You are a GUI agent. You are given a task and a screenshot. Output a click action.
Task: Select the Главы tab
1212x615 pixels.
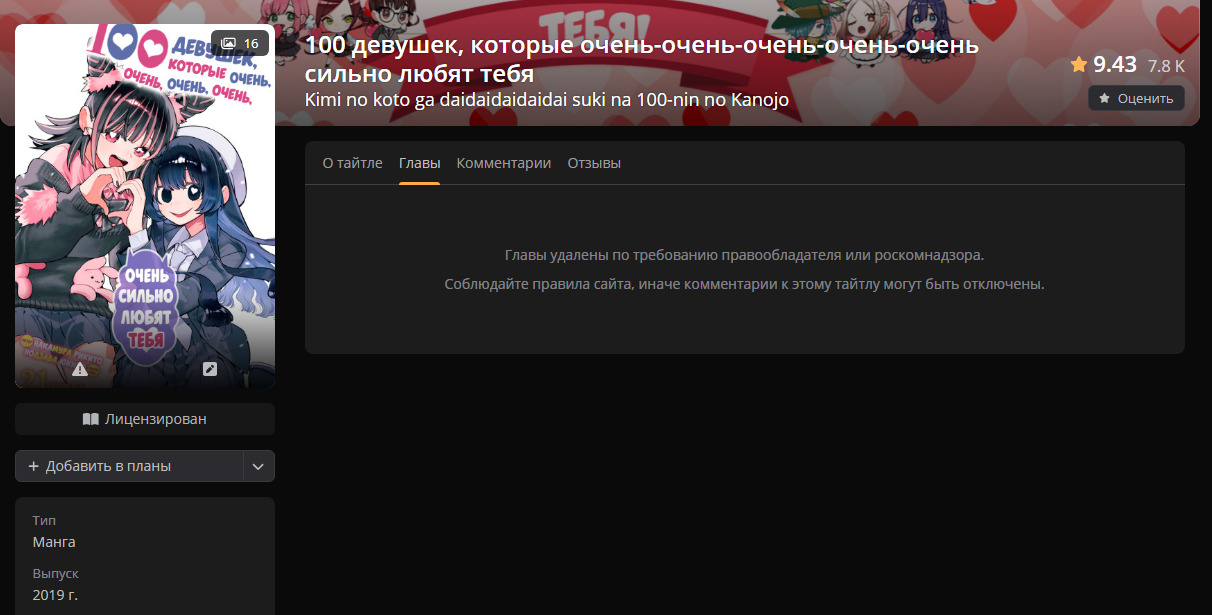(419, 163)
